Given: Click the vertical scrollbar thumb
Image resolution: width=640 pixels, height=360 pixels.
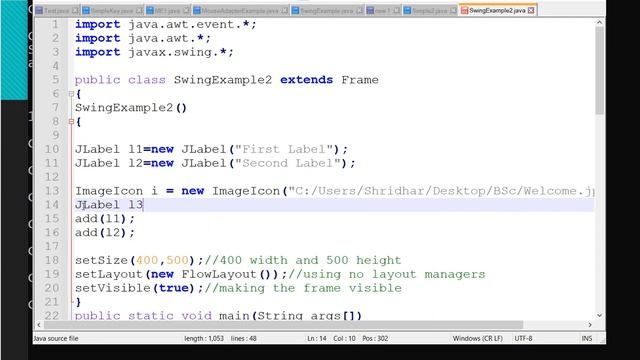Looking at the screenshot, I should pyautogui.click(x=599, y=71).
